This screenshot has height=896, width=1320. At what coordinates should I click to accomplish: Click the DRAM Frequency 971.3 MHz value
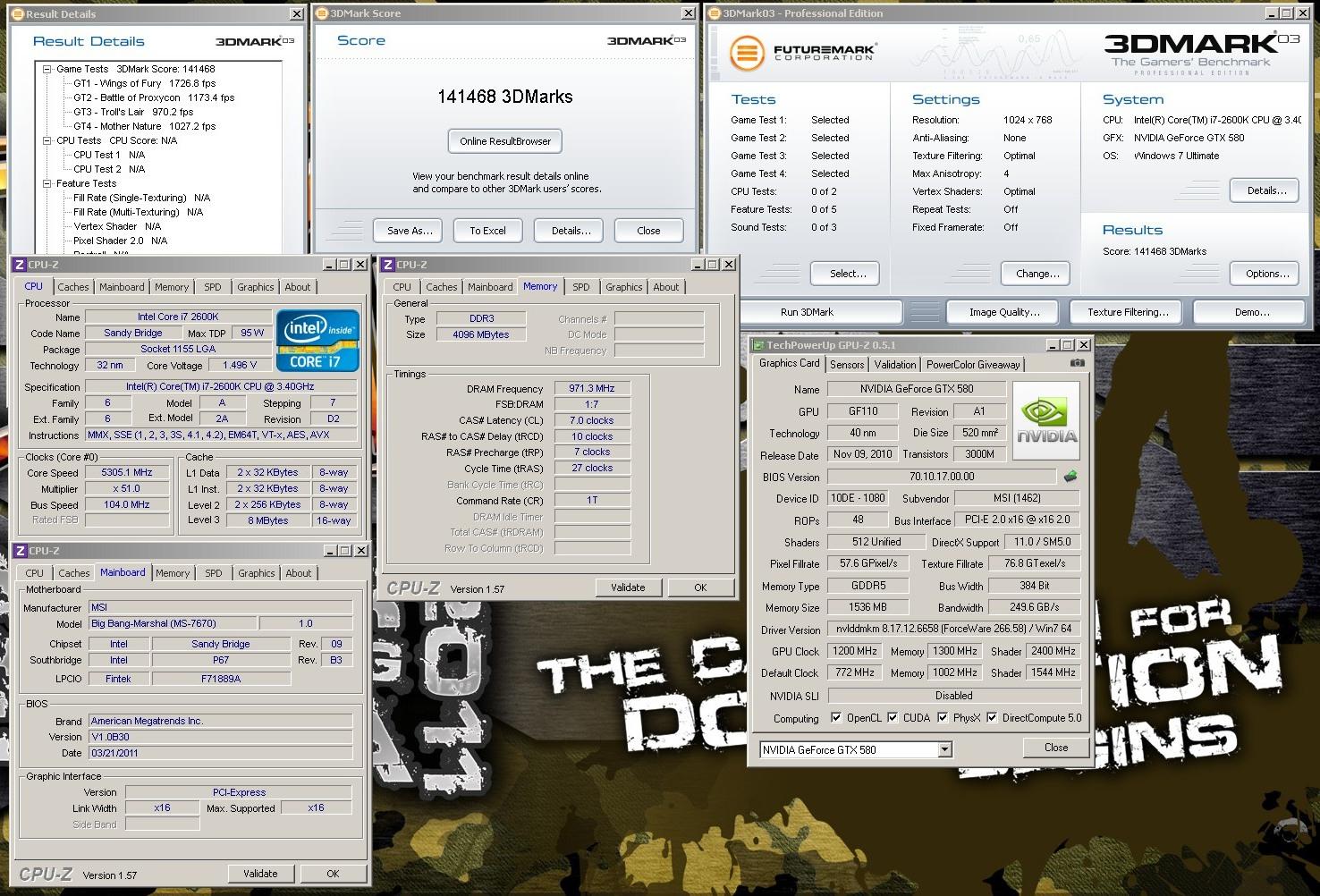click(592, 388)
